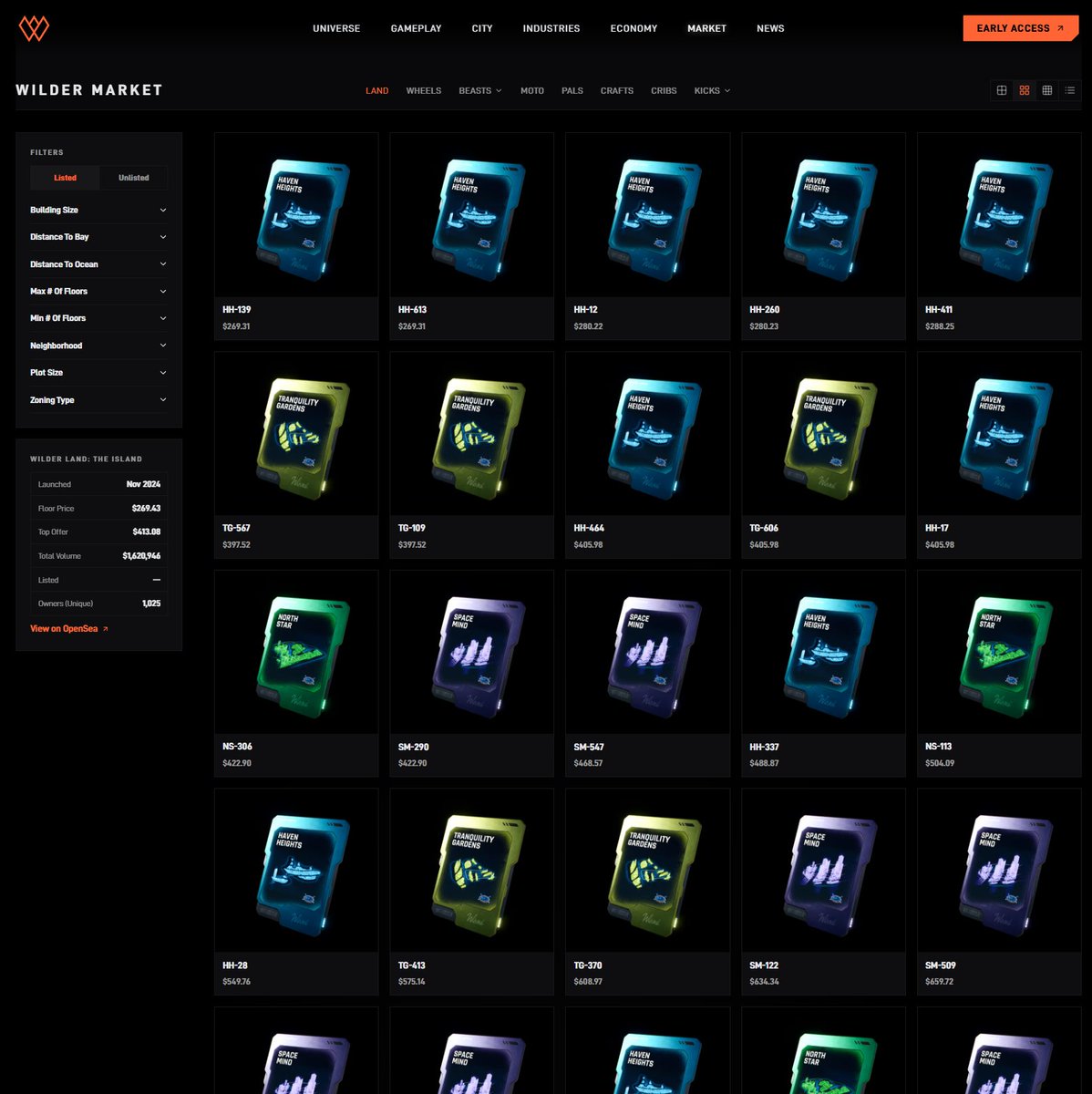
Task: Select the medium grid view icon
Action: (1025, 90)
